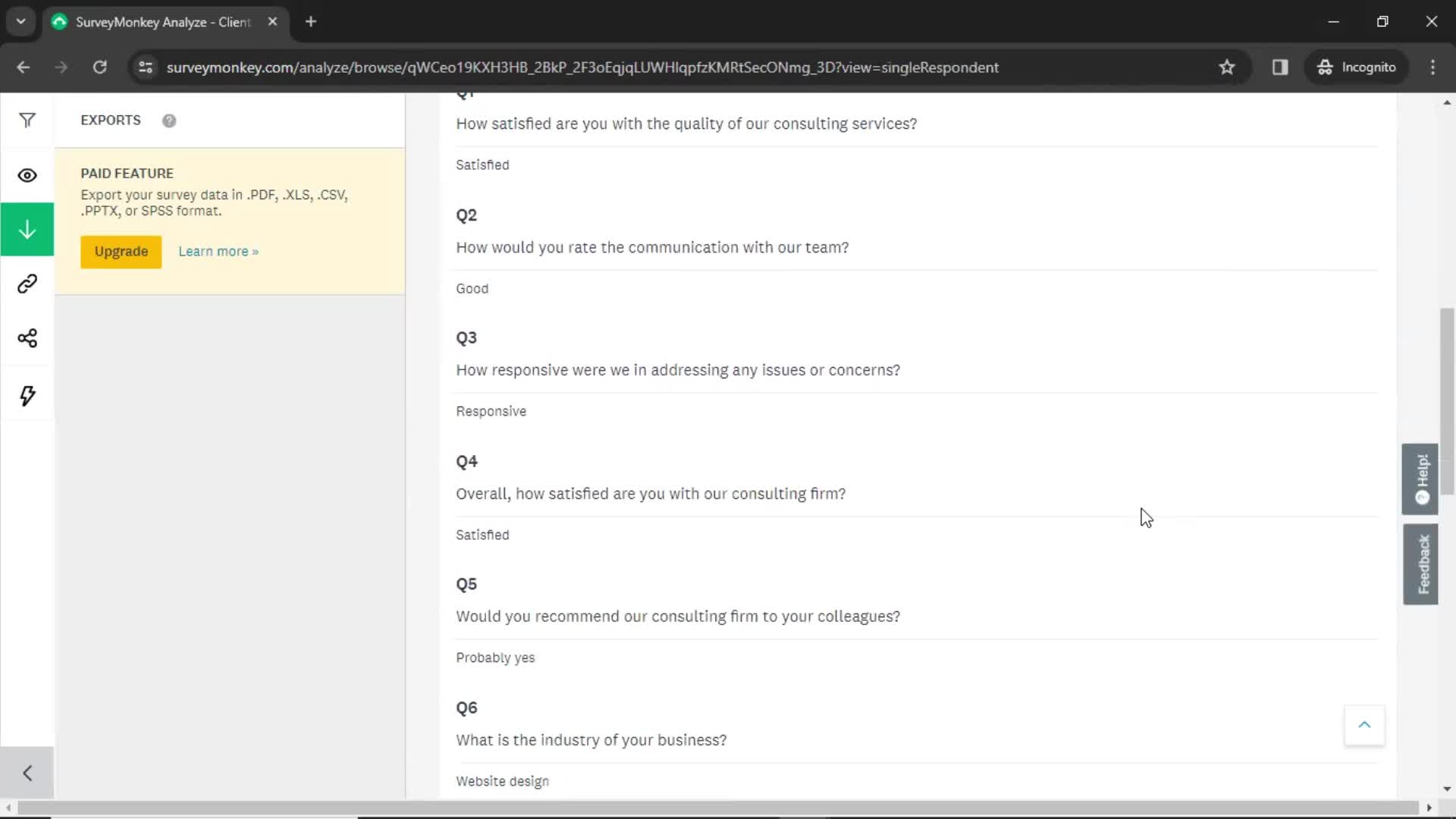The height and width of the screenshot is (819, 1456).
Task: Click the Q3 heading
Action: click(x=466, y=338)
